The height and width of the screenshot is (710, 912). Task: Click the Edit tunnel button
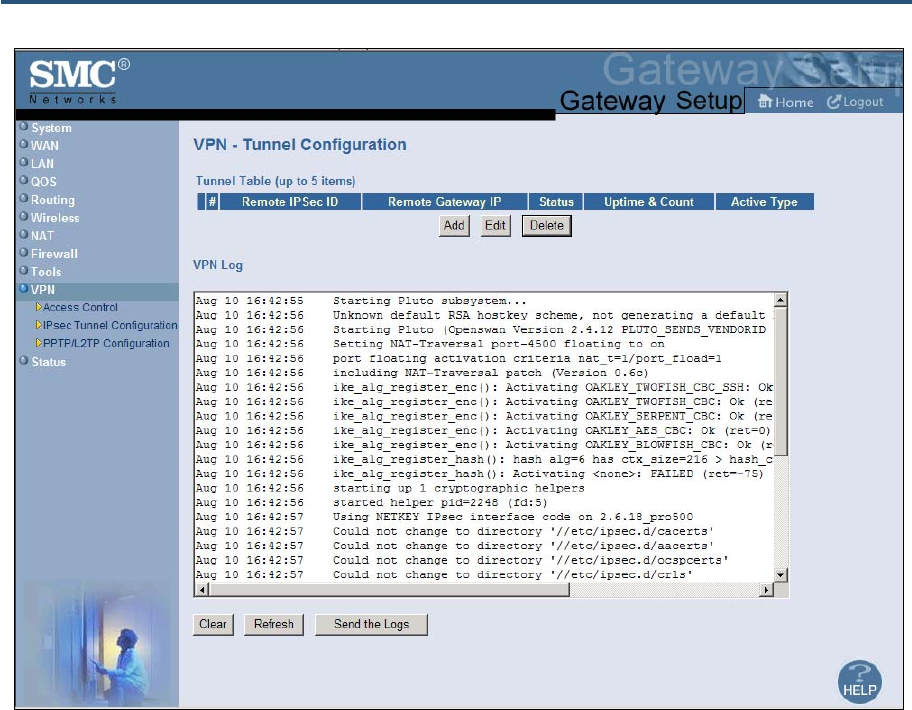click(495, 226)
